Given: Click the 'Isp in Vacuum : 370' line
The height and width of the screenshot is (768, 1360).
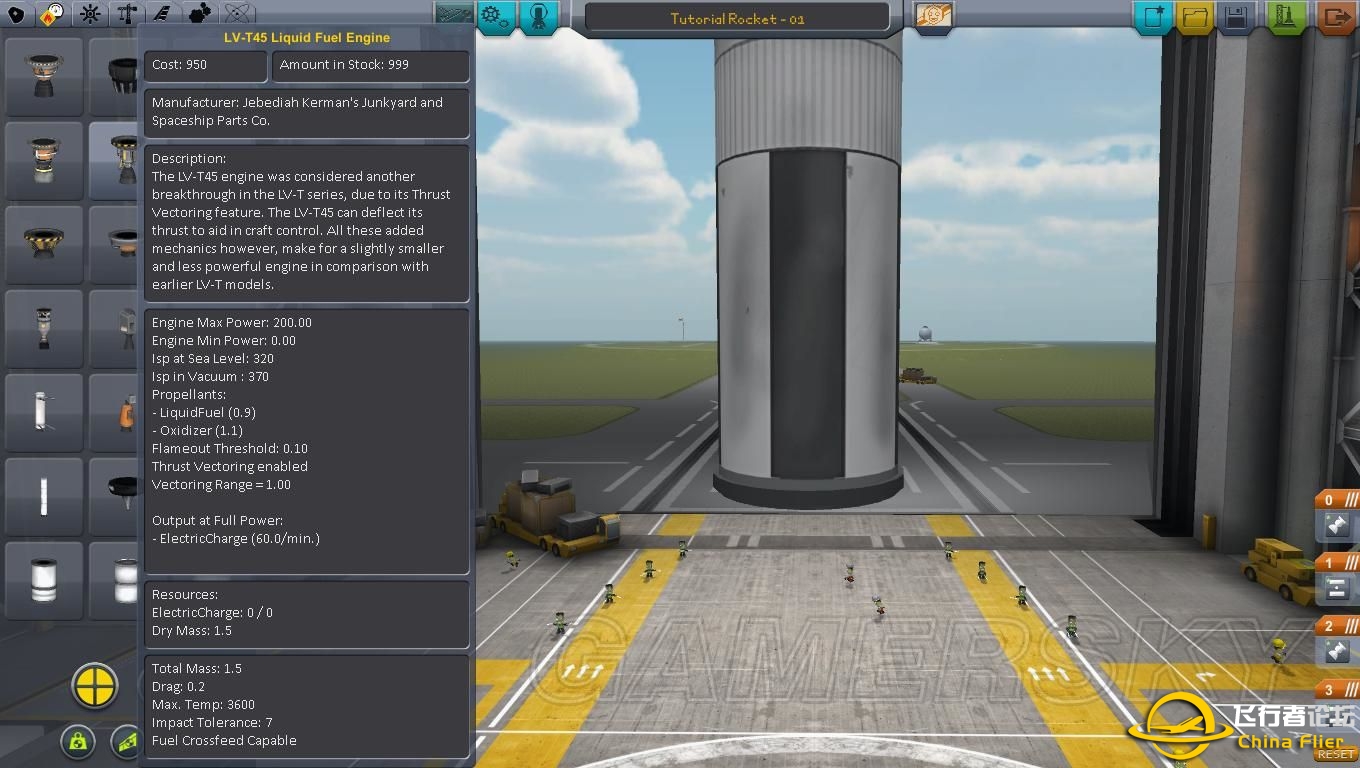Looking at the screenshot, I should click(210, 376).
